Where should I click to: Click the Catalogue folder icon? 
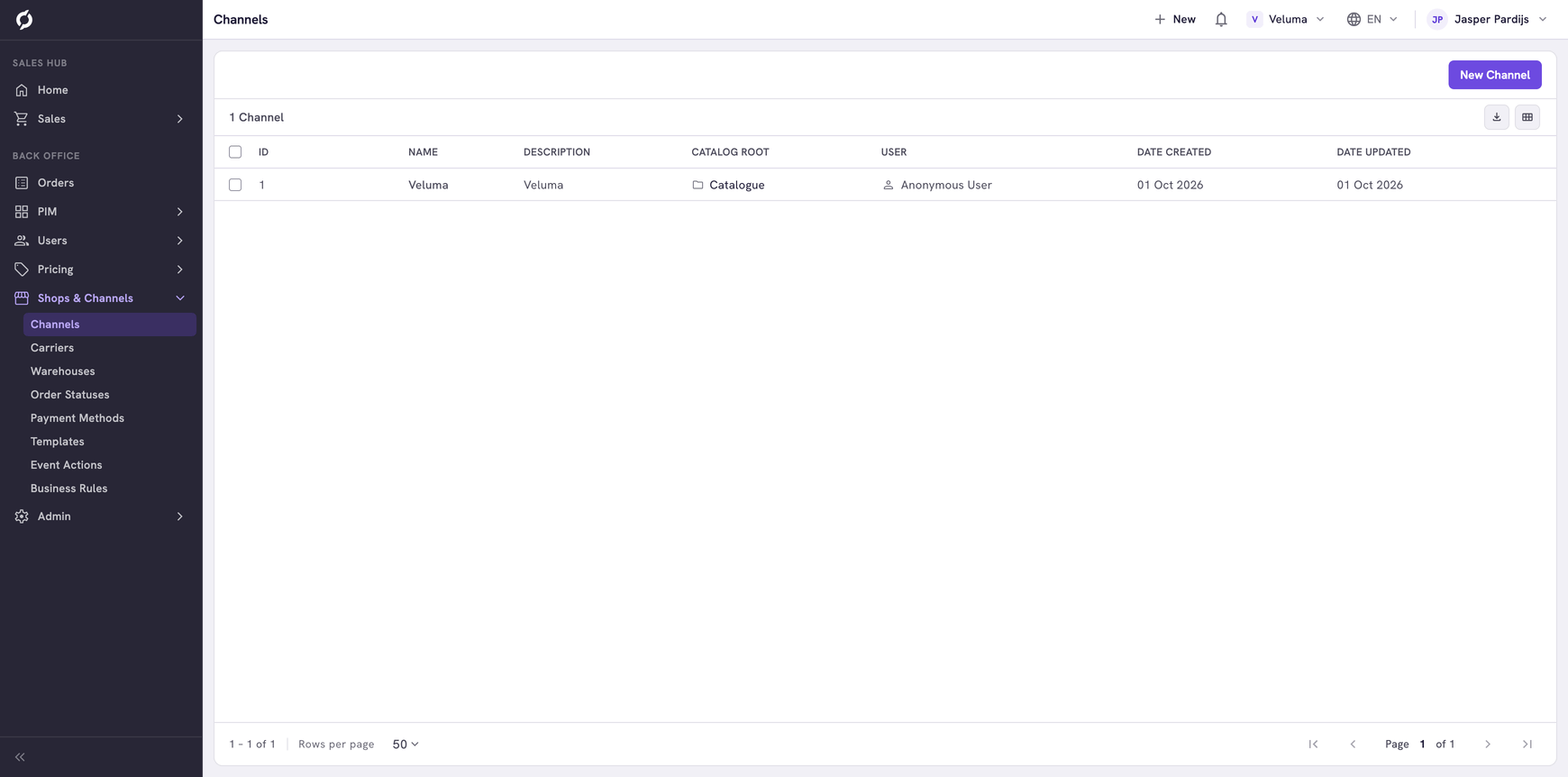pos(697,185)
